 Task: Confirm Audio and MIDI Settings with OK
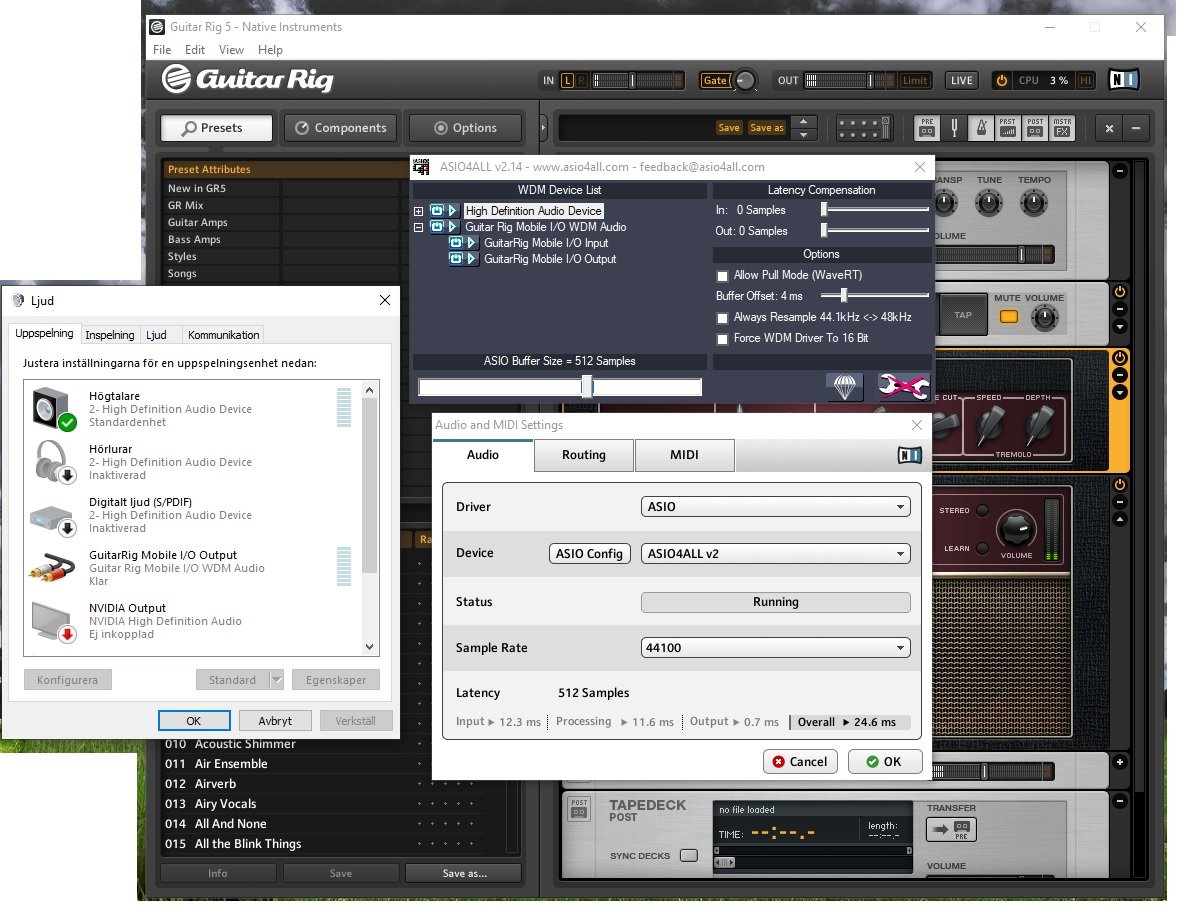(885, 762)
